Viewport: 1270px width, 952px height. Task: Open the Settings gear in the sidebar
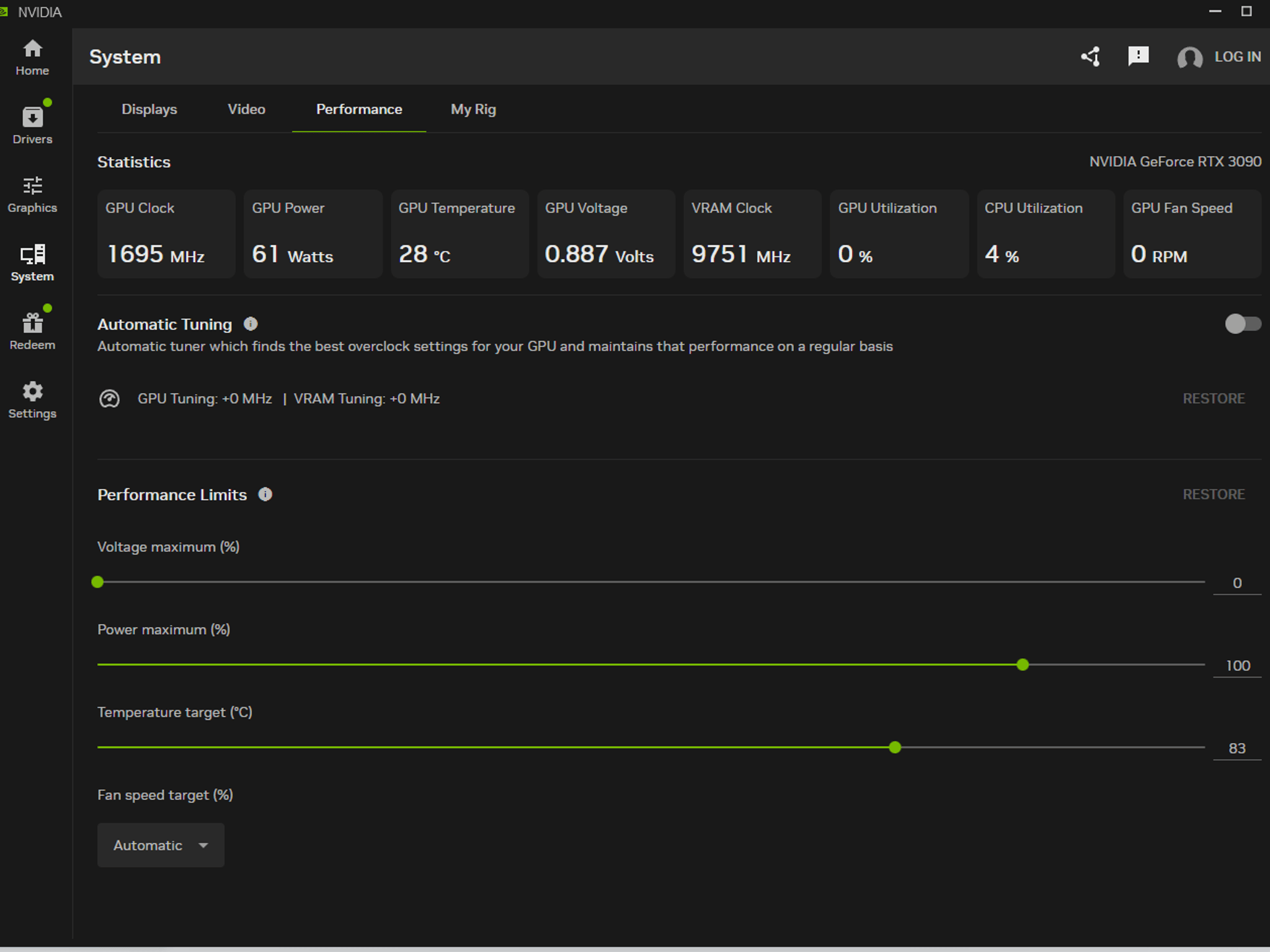[32, 400]
